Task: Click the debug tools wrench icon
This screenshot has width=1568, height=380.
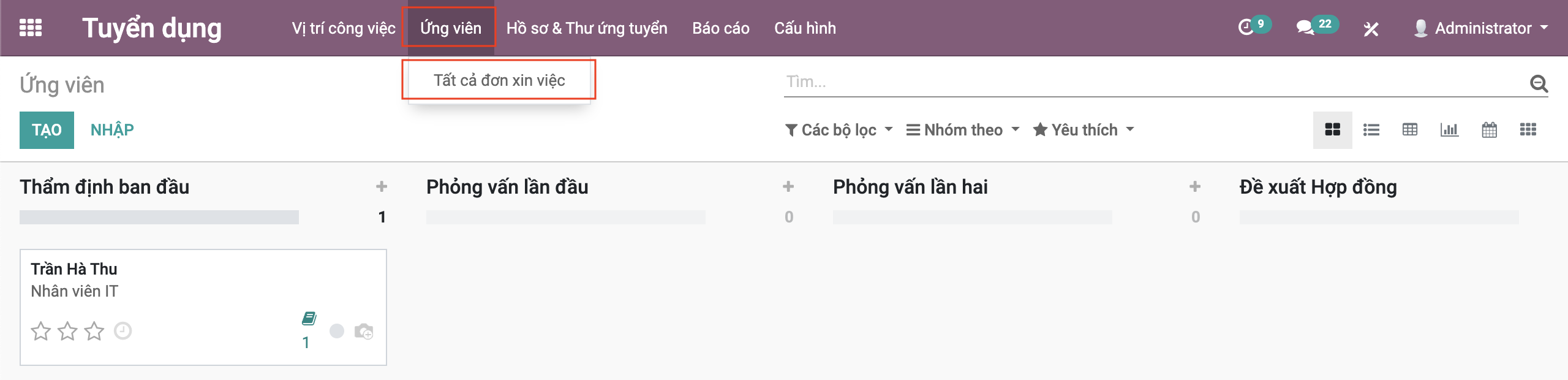Action: pyautogui.click(x=1371, y=29)
